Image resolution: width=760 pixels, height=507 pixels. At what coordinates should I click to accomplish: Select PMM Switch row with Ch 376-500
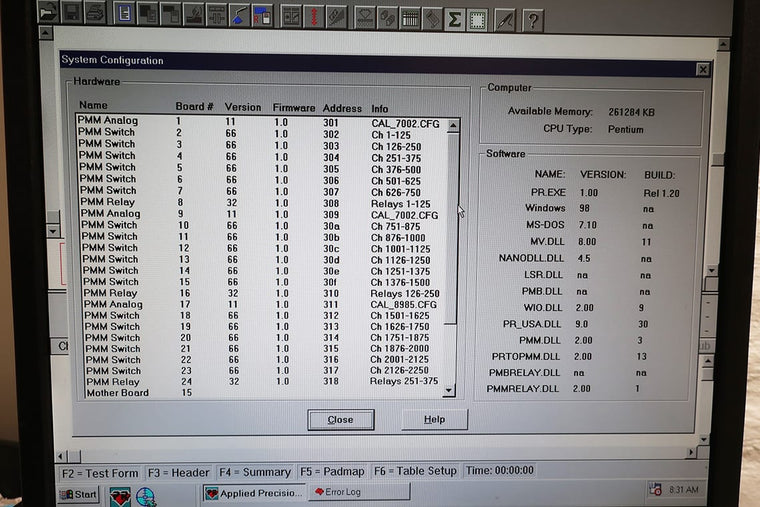[x=262, y=168]
